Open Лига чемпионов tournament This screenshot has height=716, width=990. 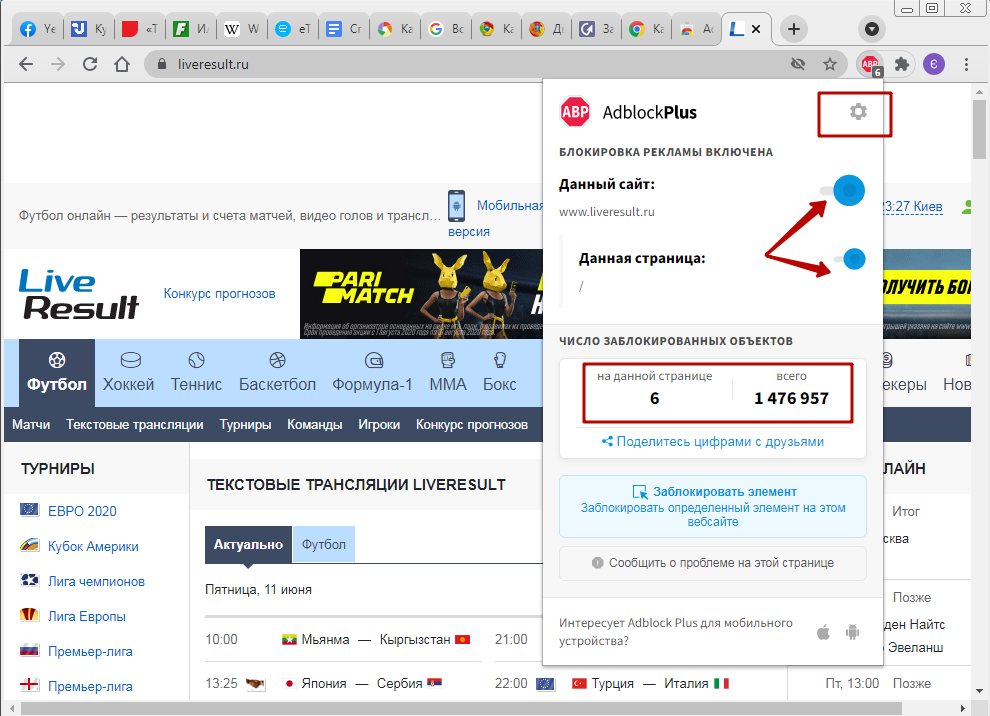pos(96,581)
